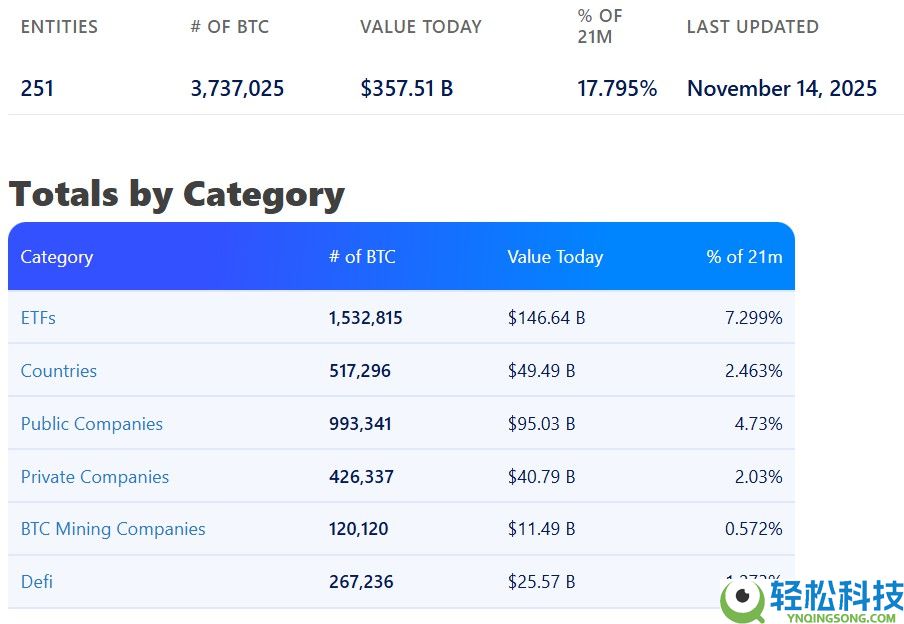Open the Countries category page
This screenshot has width=904, height=624.
[58, 370]
